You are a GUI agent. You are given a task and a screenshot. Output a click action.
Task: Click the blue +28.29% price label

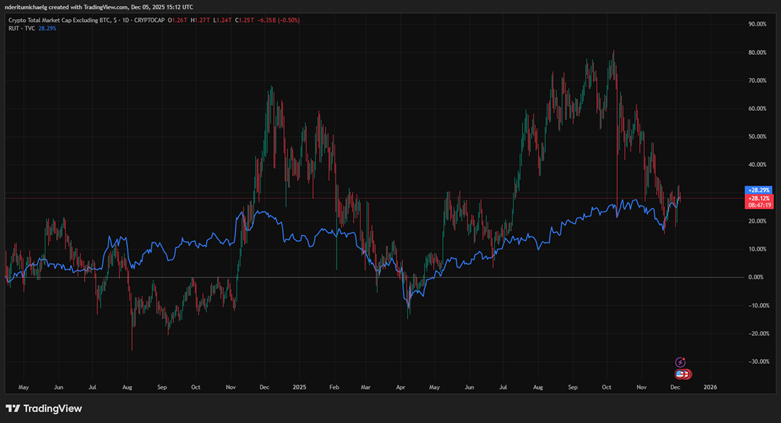coord(757,189)
